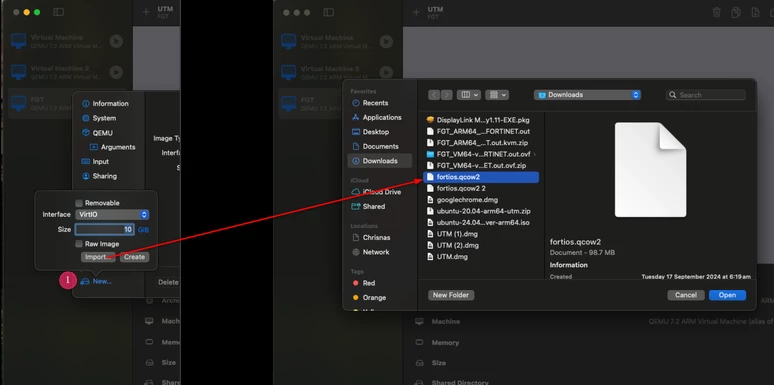
Task: Click Cancel in the file dialog
Action: click(x=686, y=295)
